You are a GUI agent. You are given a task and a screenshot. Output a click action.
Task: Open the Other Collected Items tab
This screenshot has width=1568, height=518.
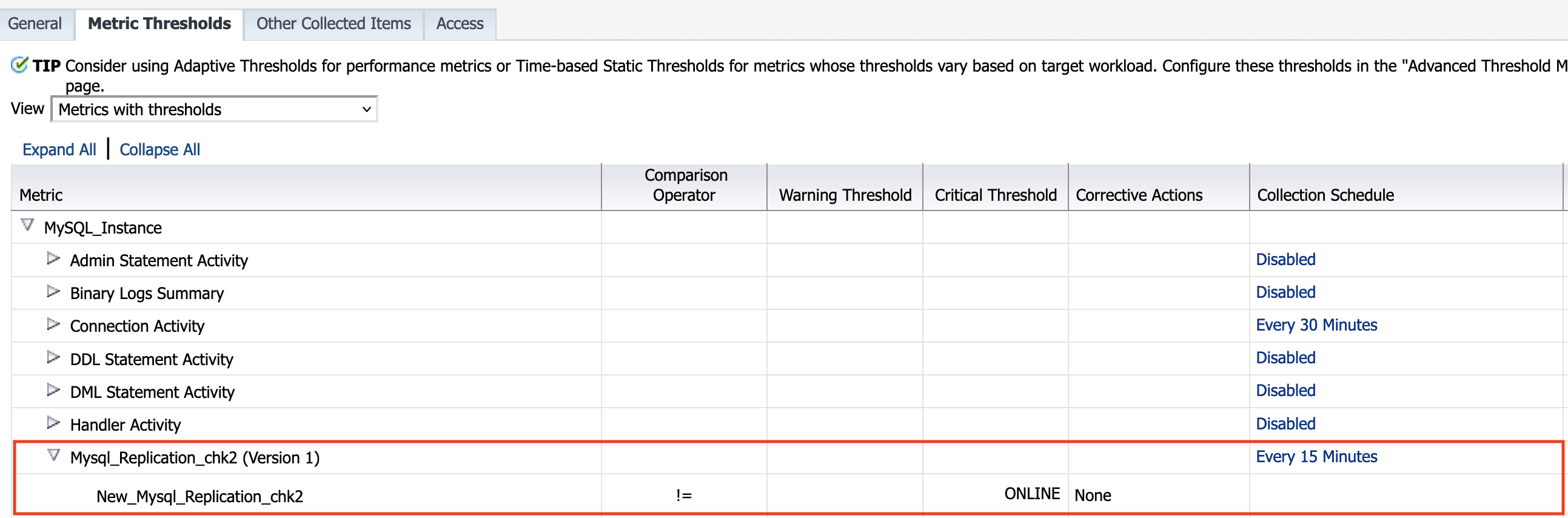[x=333, y=24]
